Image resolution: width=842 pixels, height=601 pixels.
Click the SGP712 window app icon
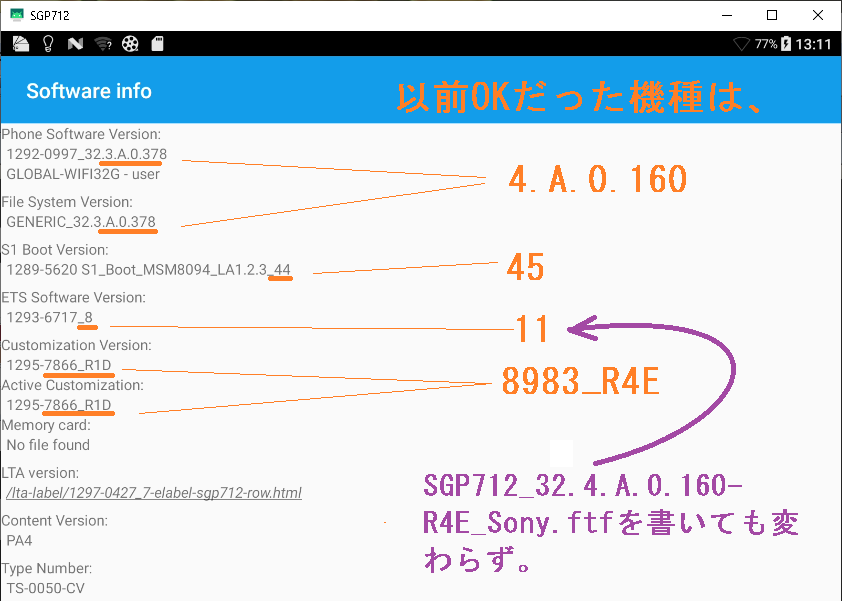coord(17,15)
